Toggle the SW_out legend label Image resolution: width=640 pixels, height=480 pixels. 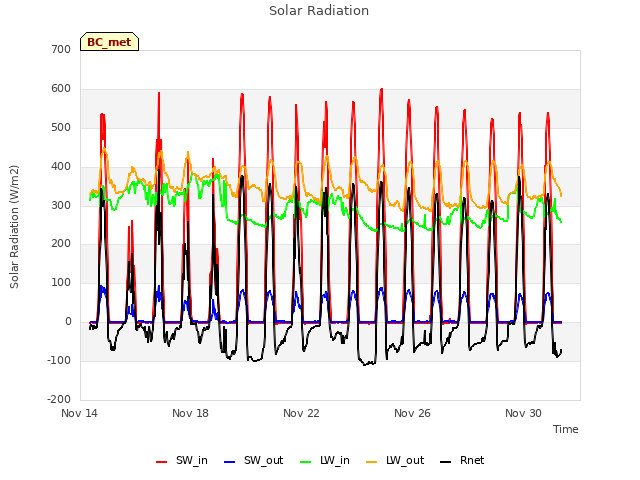[x=263, y=460]
